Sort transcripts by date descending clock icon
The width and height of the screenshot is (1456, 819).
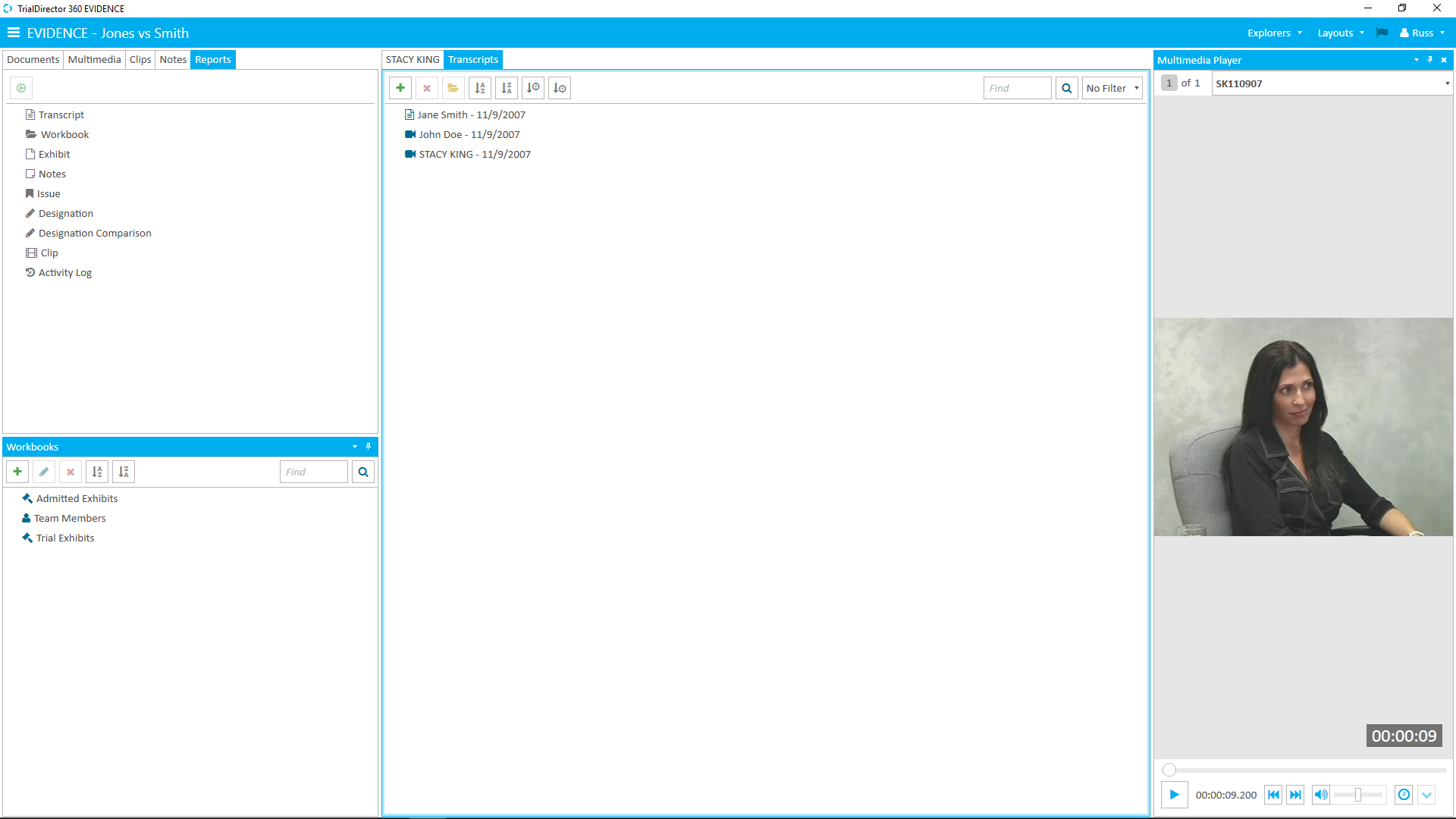pos(560,88)
